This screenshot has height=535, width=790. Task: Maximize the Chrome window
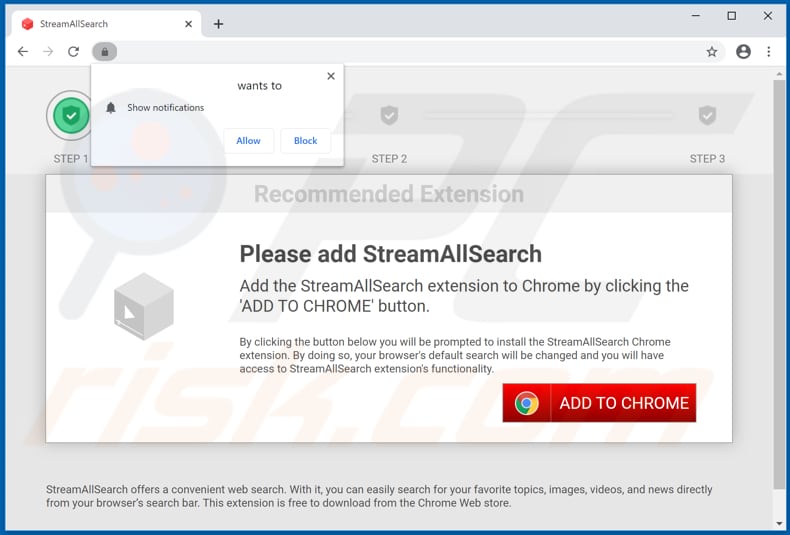[x=732, y=16]
